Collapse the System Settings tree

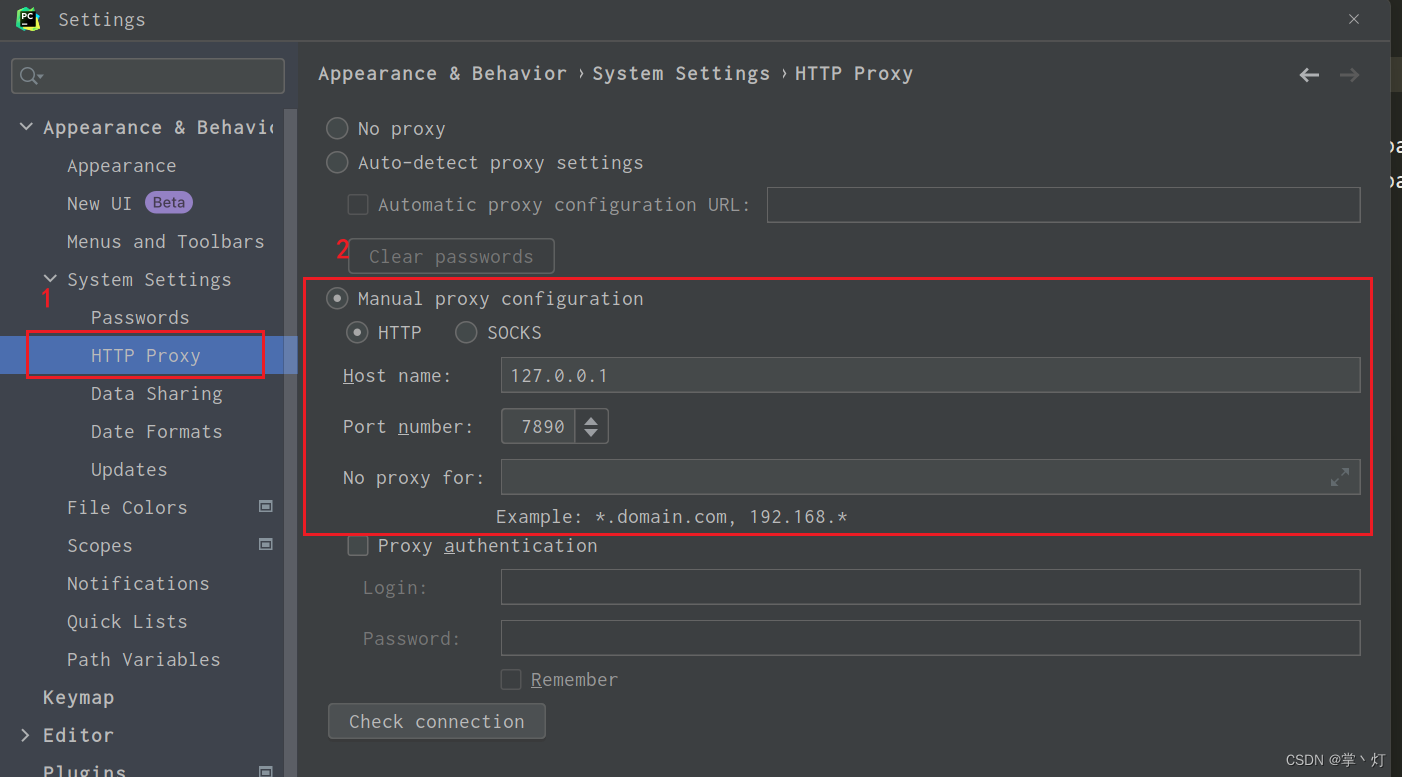click(x=50, y=279)
